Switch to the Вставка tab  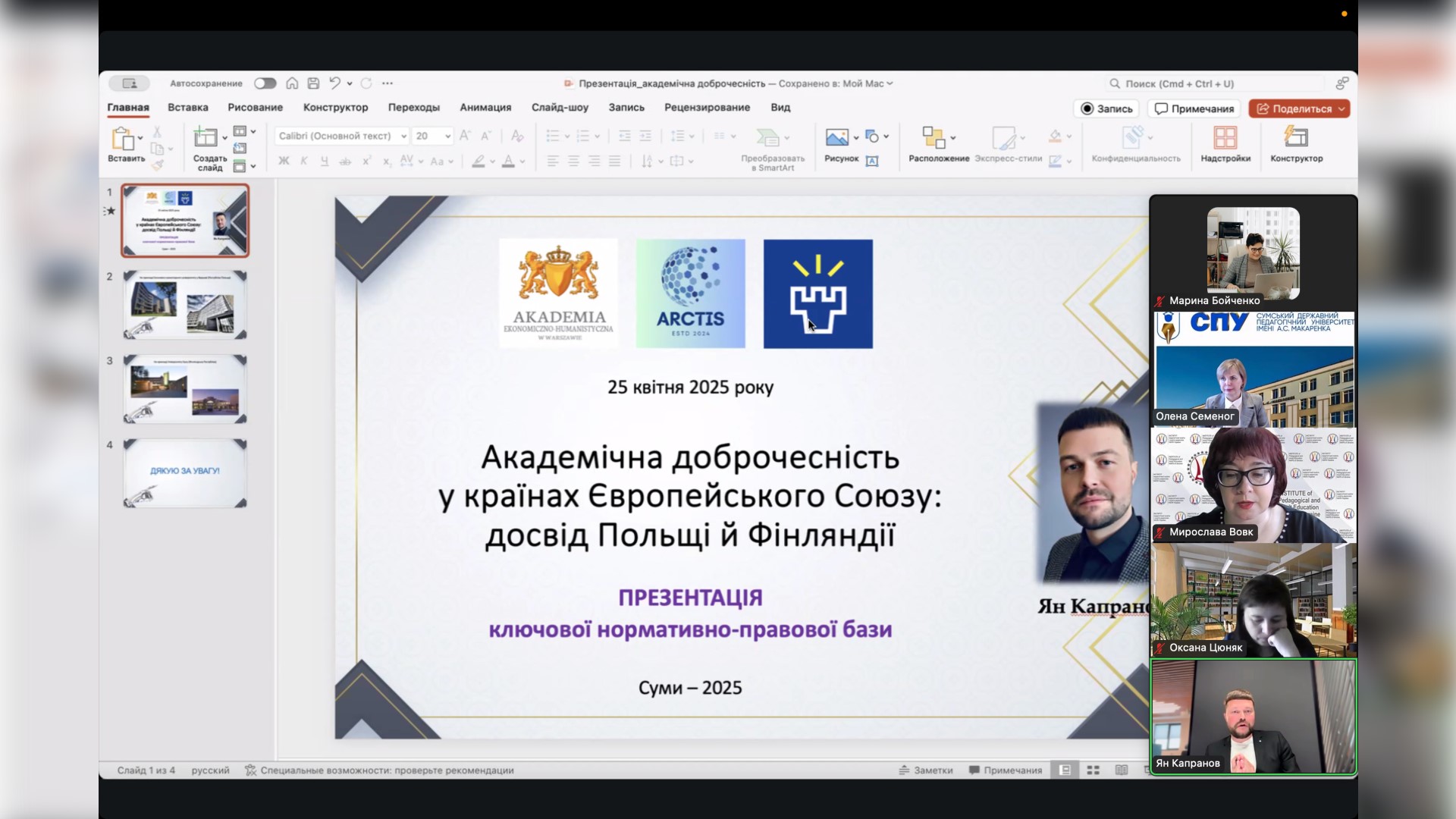coord(187,108)
